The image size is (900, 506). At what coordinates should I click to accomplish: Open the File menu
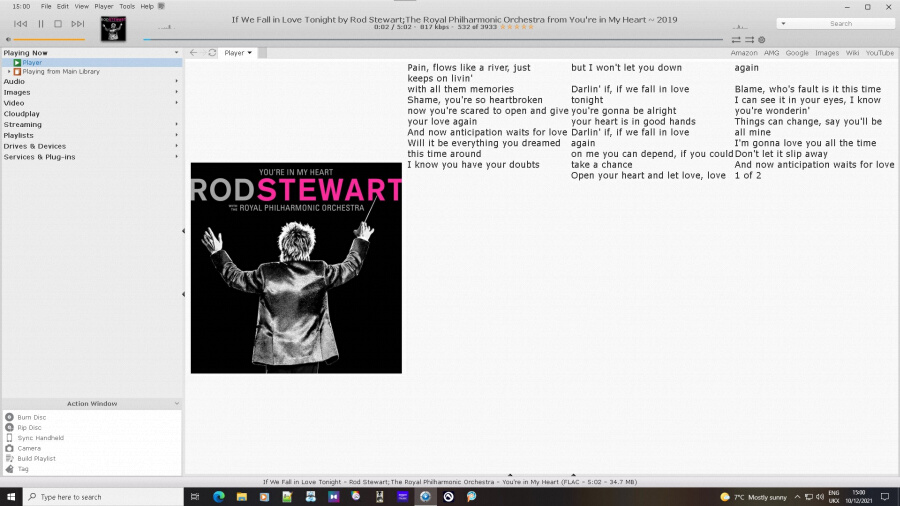click(46, 6)
